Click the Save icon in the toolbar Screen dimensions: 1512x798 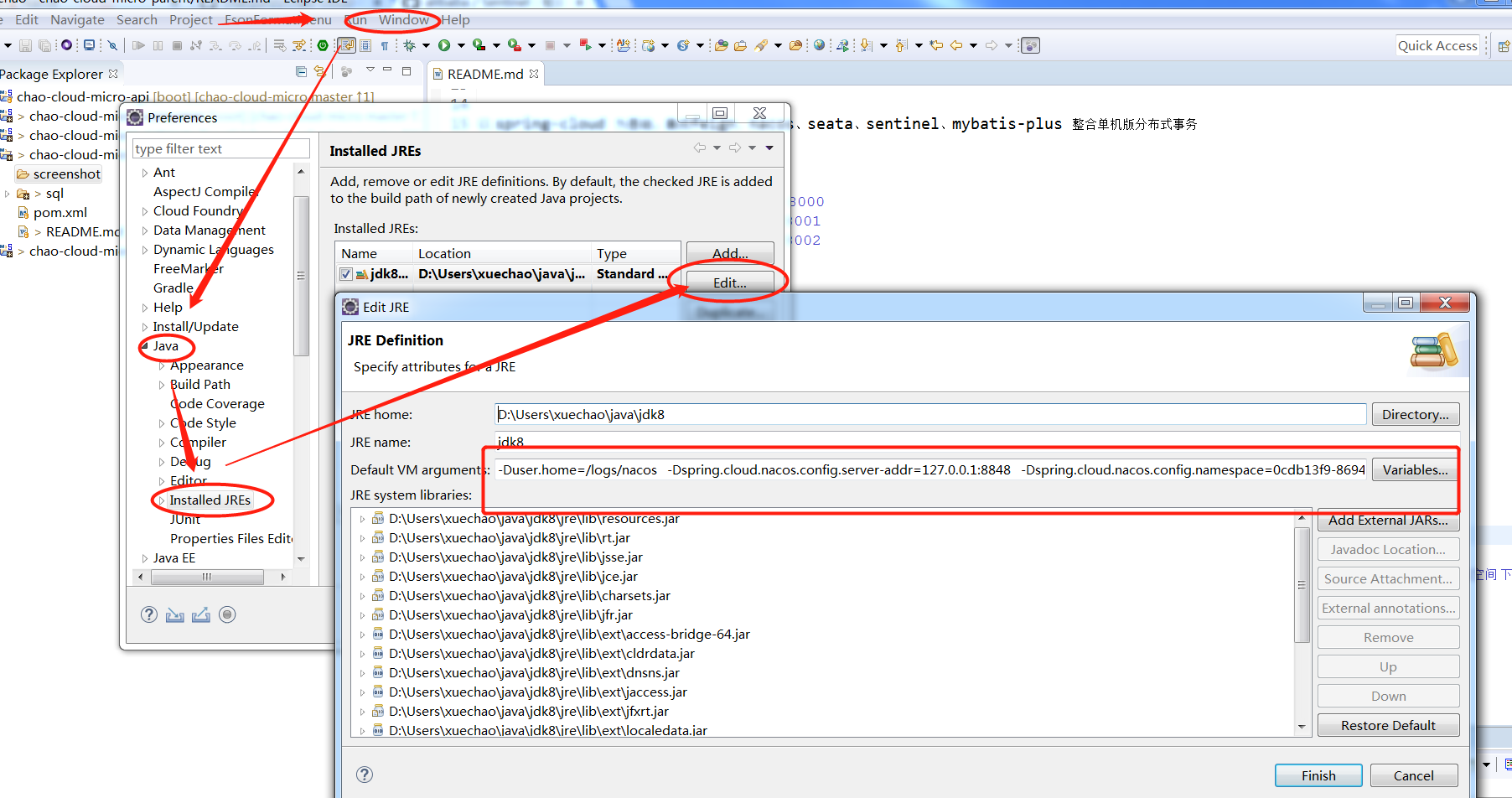25,45
